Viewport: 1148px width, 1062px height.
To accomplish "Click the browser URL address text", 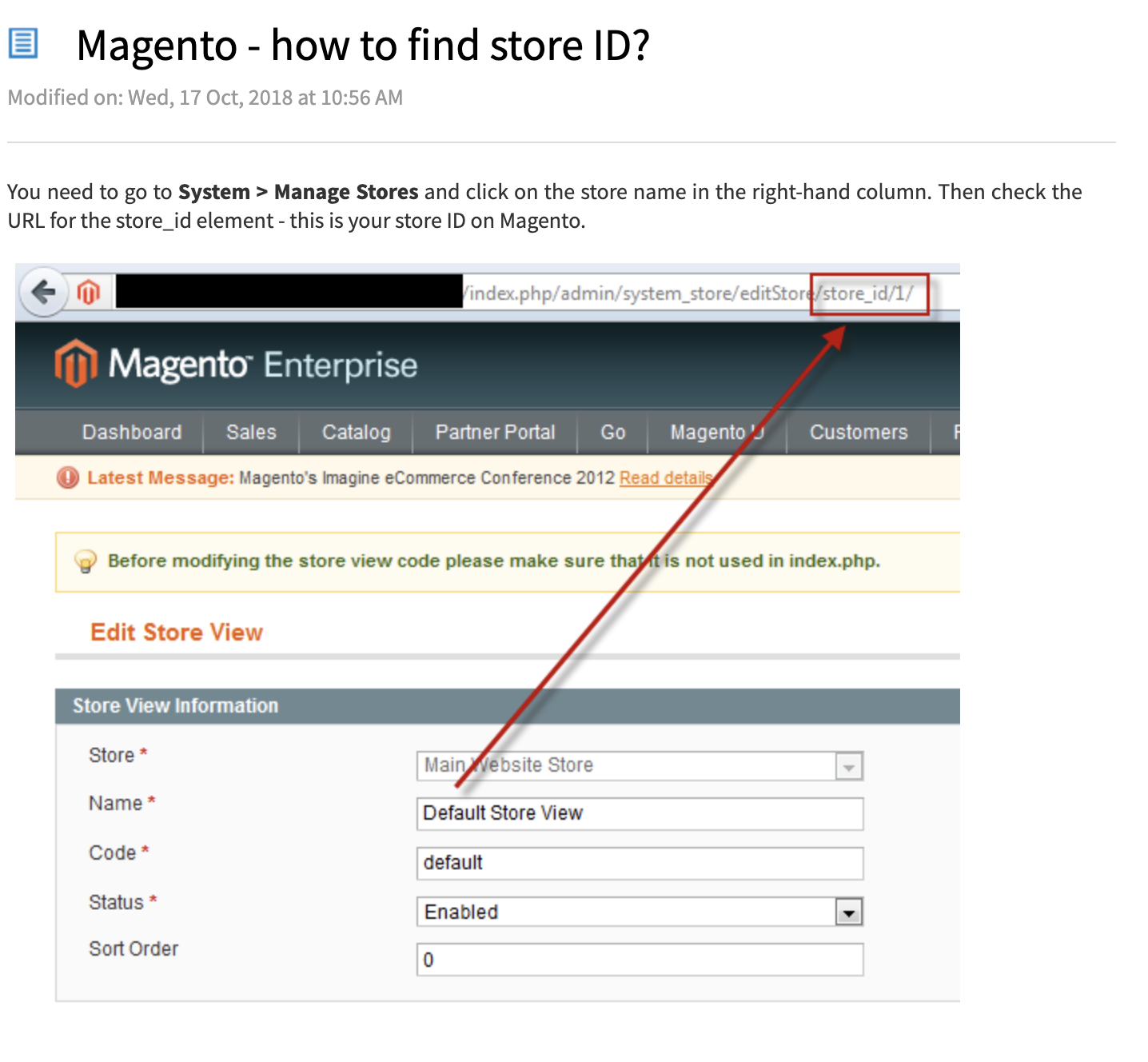I will pyautogui.click(x=688, y=293).
